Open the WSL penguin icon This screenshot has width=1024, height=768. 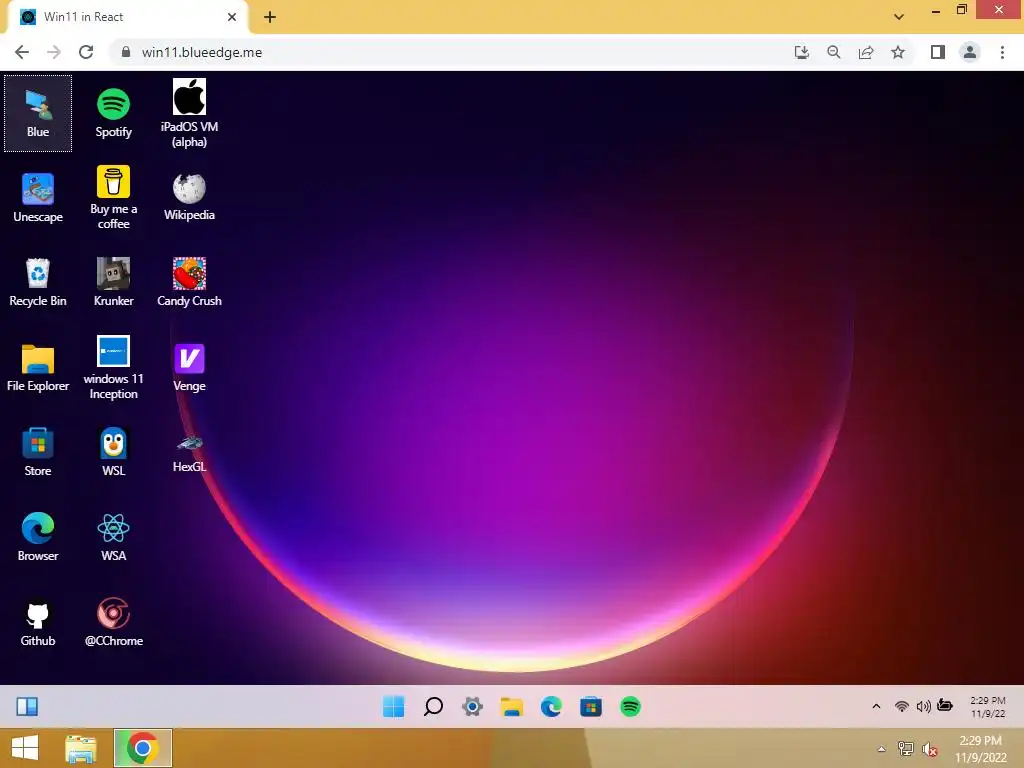tap(114, 453)
